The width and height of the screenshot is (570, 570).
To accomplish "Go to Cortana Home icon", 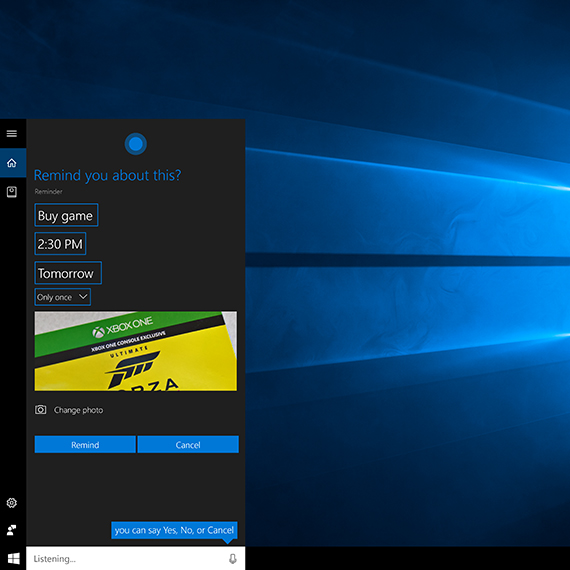I will pyautogui.click(x=12, y=162).
